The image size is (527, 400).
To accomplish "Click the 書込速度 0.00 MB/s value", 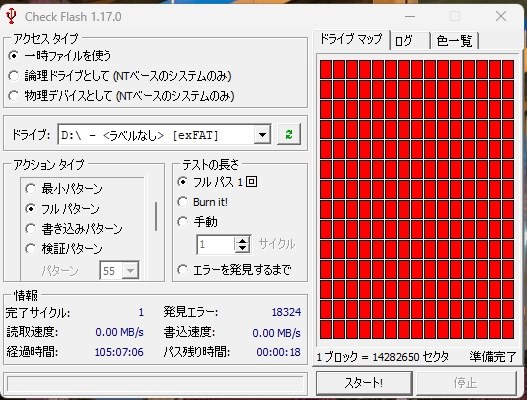I will pyautogui.click(x=277, y=333).
